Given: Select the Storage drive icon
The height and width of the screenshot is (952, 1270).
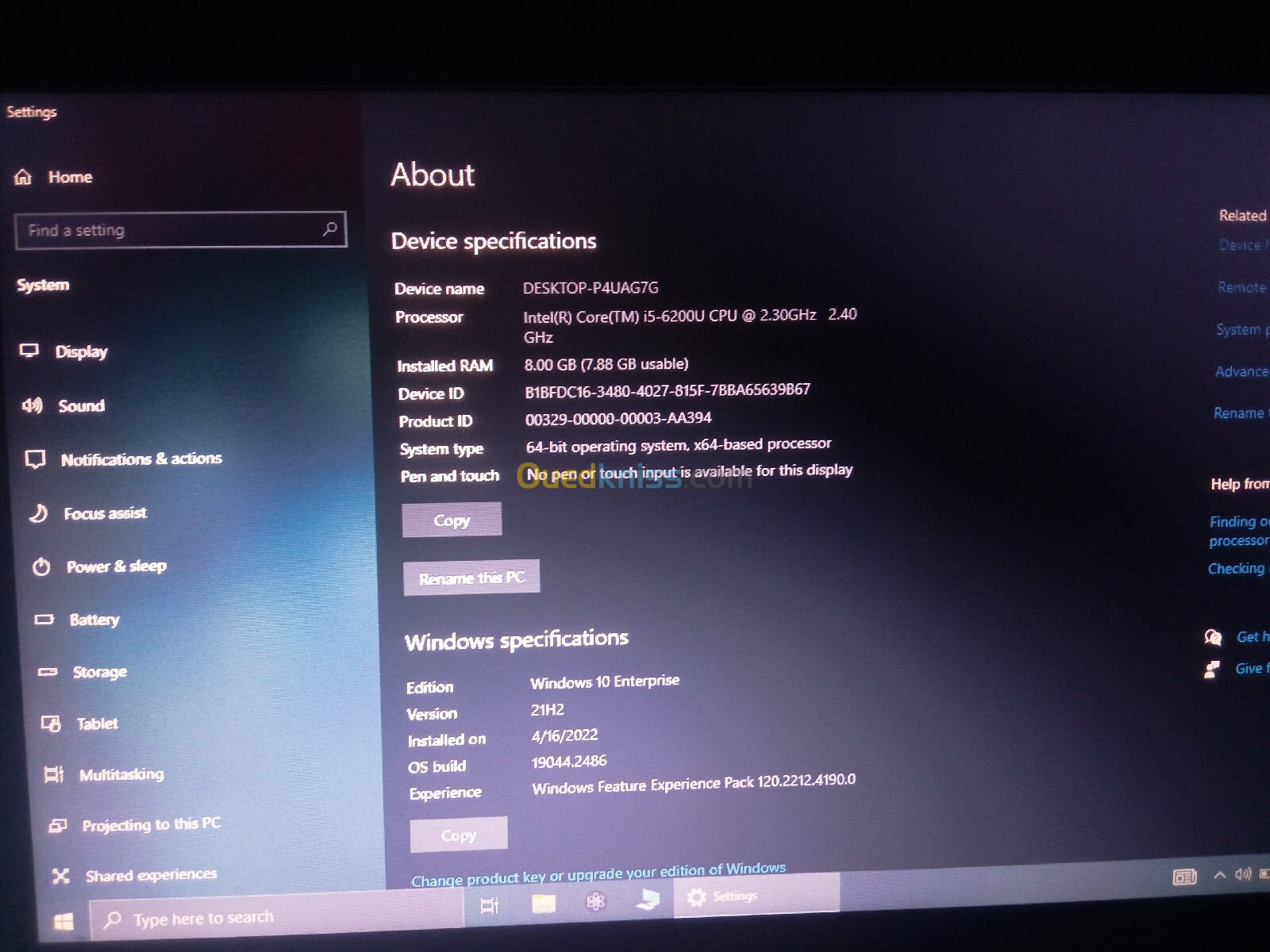Looking at the screenshot, I should tap(48, 672).
